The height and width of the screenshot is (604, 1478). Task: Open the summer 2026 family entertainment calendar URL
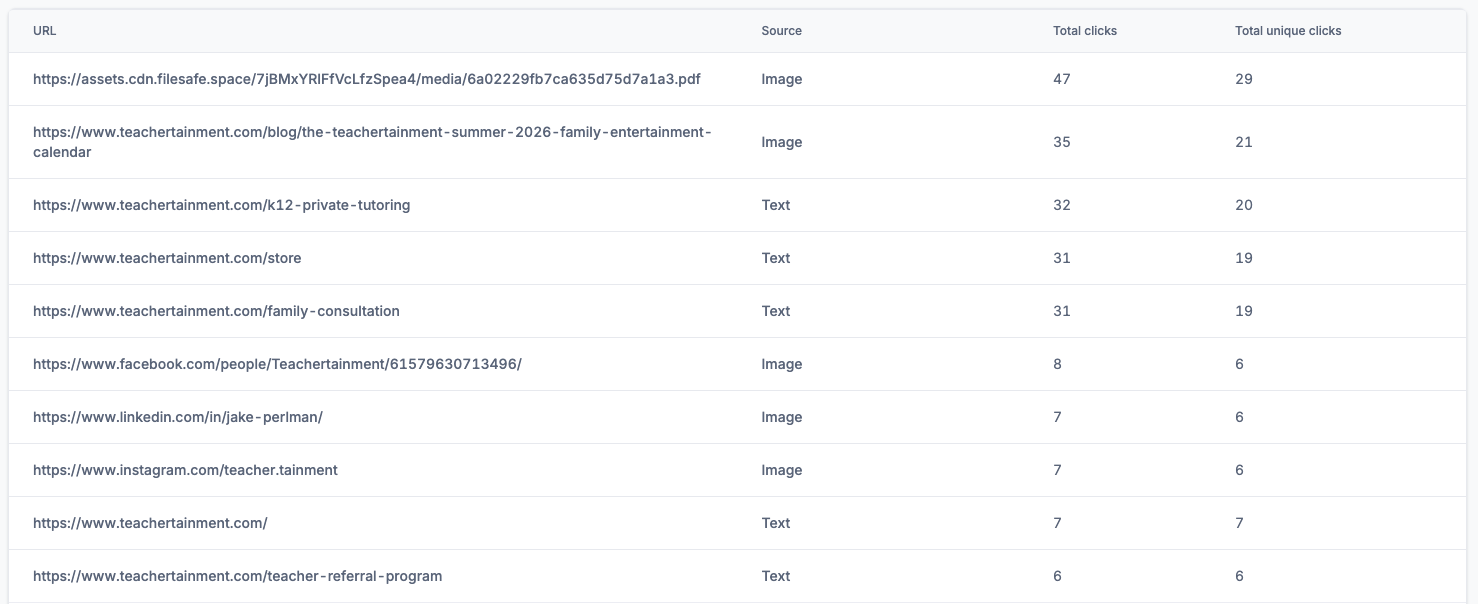pos(372,142)
